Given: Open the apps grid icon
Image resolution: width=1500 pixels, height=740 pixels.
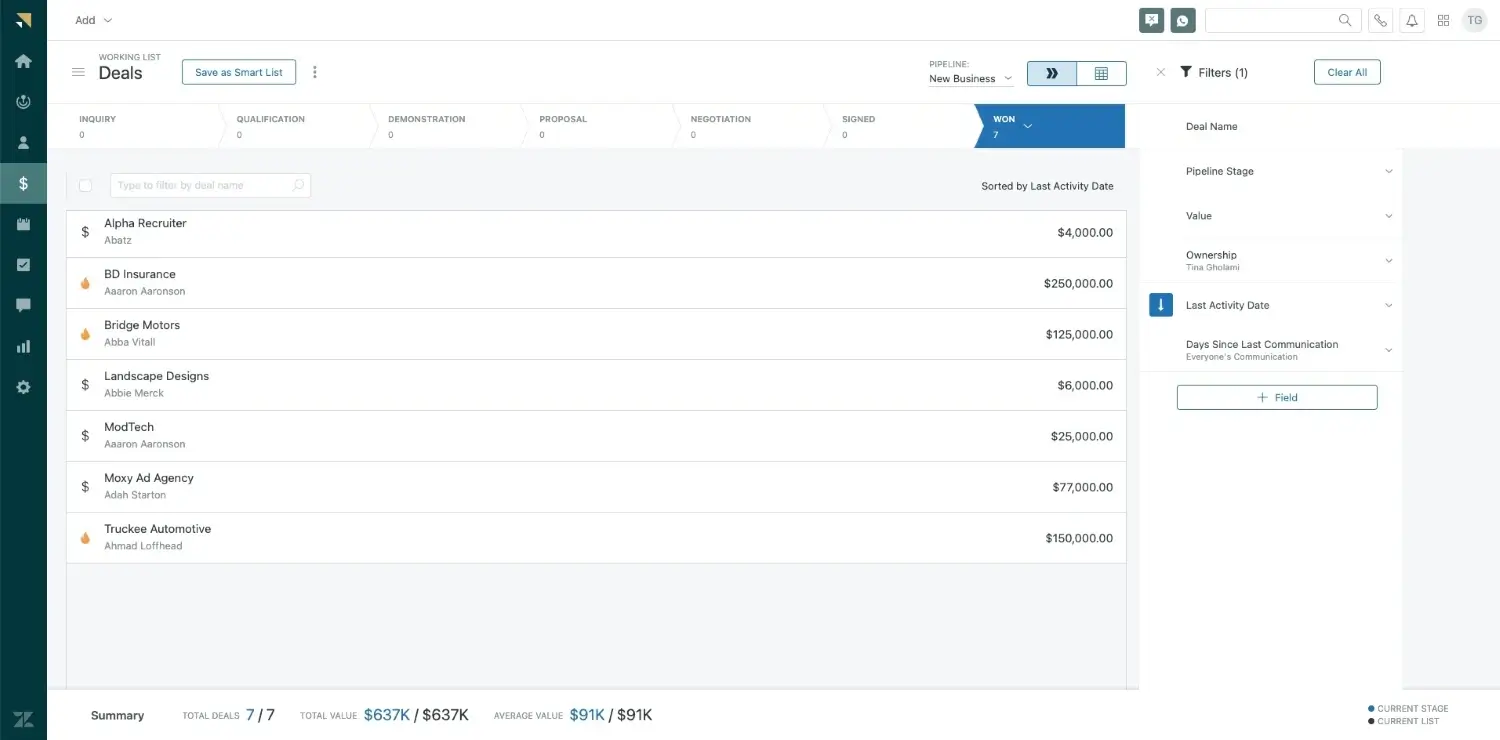Looking at the screenshot, I should [x=1443, y=20].
